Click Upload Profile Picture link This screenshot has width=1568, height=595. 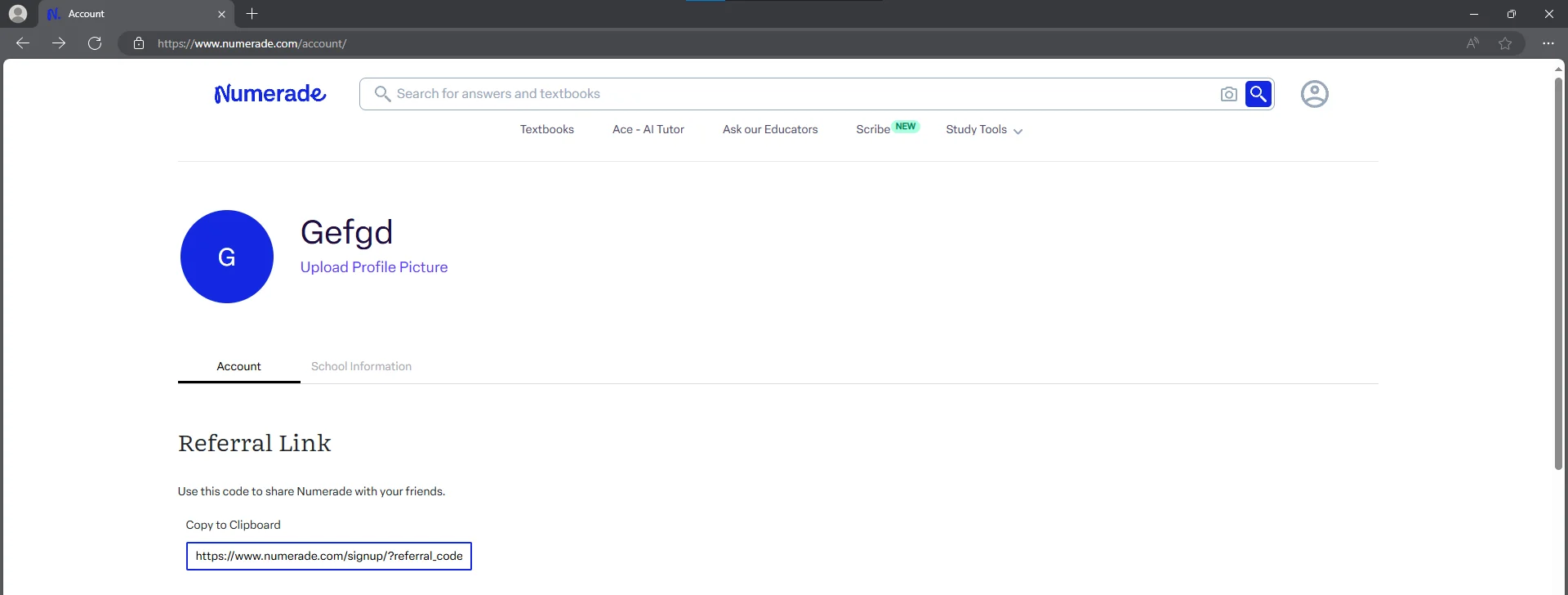(x=374, y=267)
